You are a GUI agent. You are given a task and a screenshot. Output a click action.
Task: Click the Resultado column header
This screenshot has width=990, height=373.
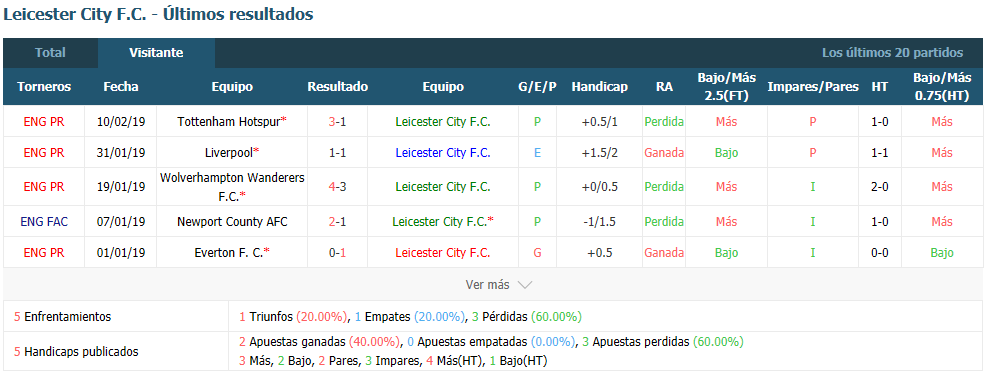(x=337, y=87)
